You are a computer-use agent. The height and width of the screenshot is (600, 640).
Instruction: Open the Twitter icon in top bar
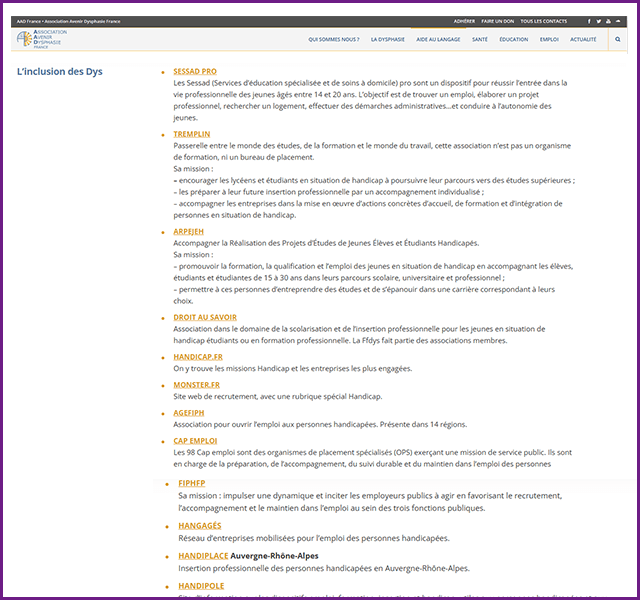pyautogui.click(x=598, y=21)
